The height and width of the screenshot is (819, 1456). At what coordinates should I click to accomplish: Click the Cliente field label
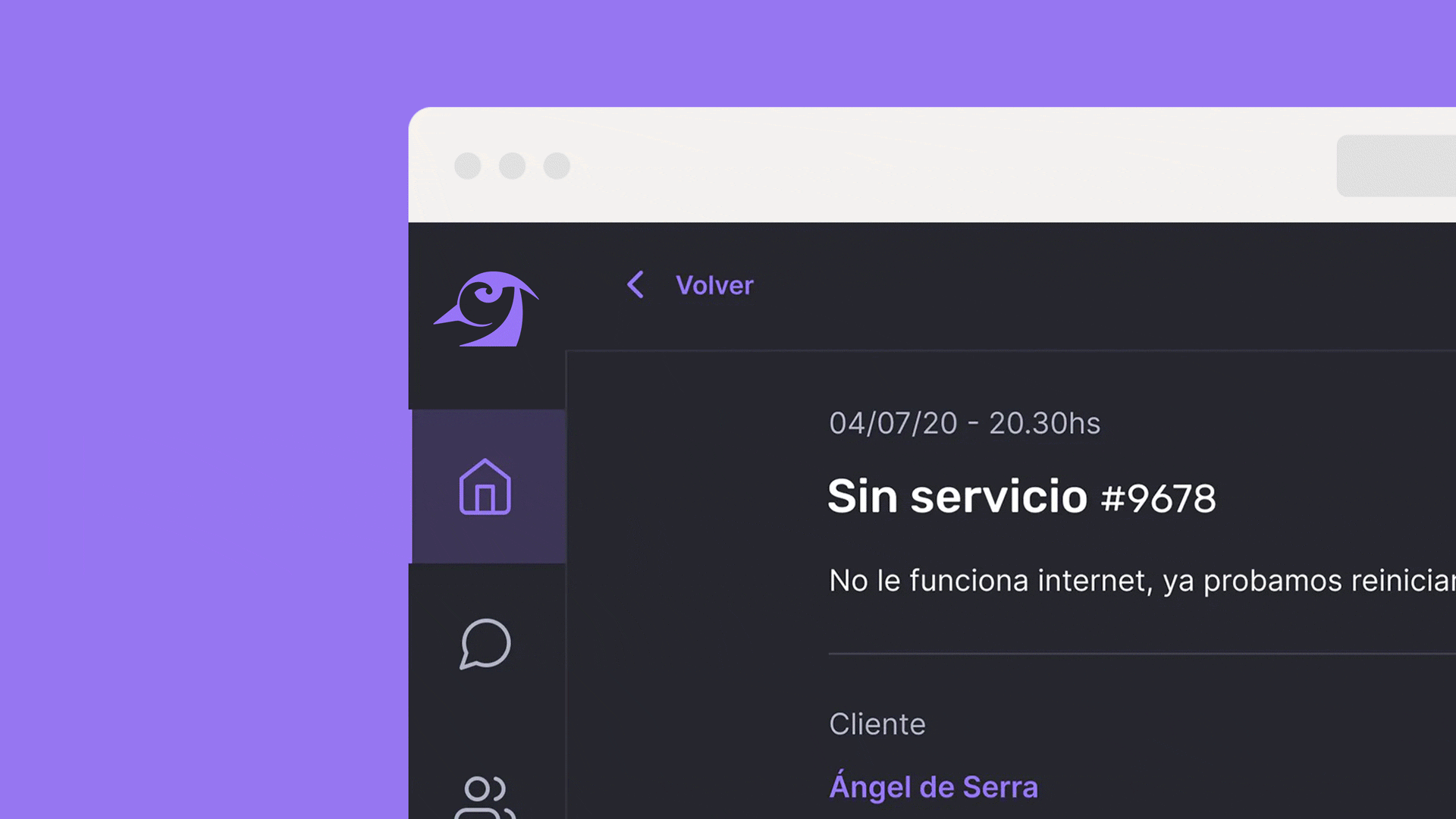pos(877,724)
